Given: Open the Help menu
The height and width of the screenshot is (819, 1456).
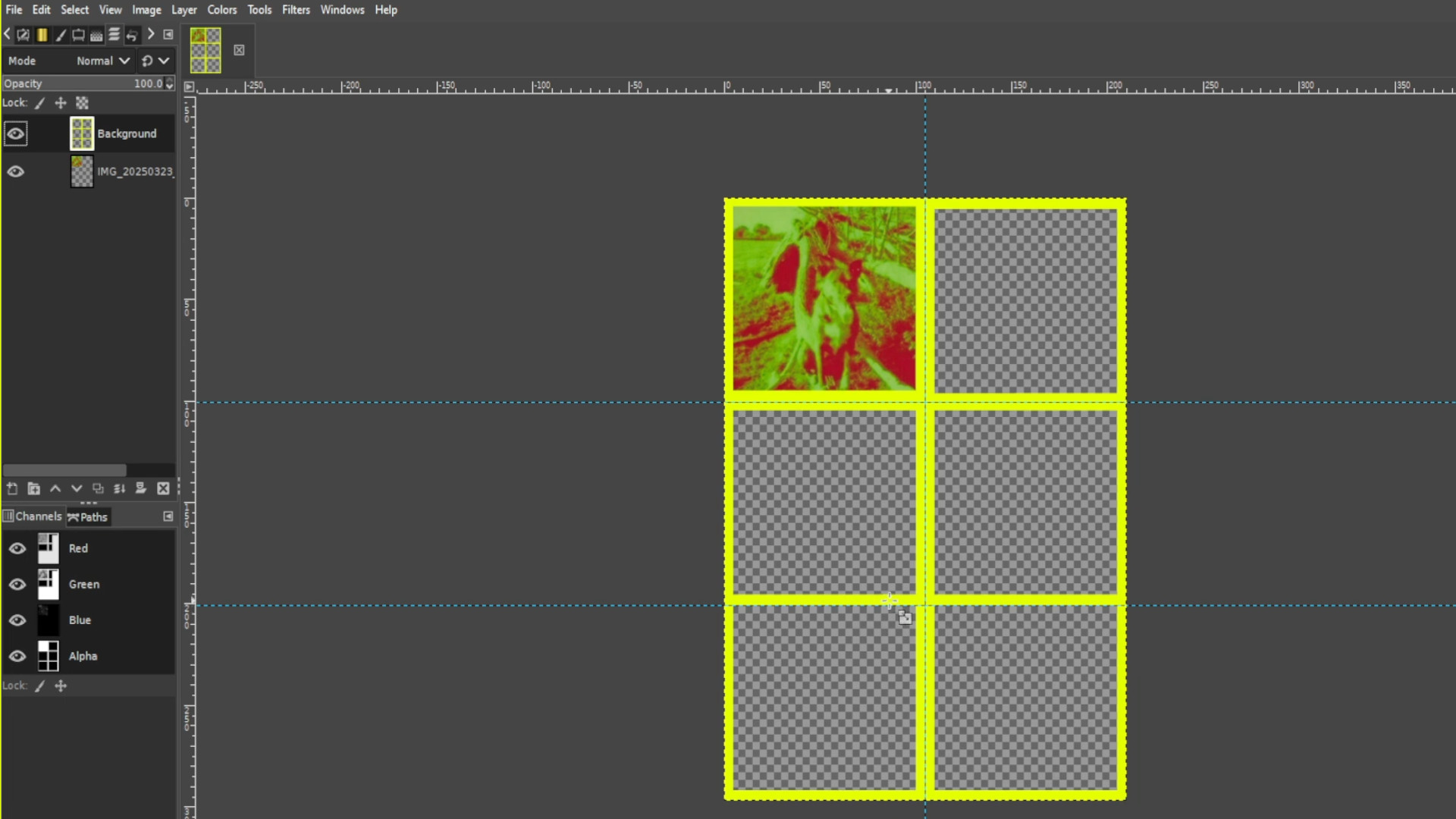Looking at the screenshot, I should pos(386,10).
